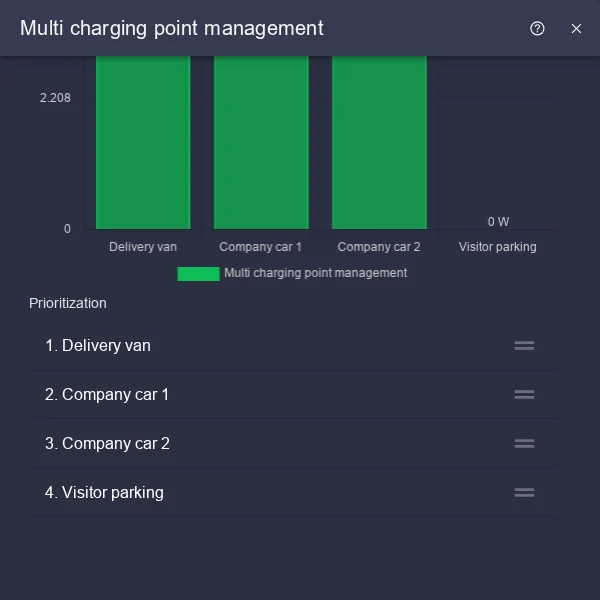Click the 'Prioritization' section heading
The width and height of the screenshot is (600, 600).
68,303
